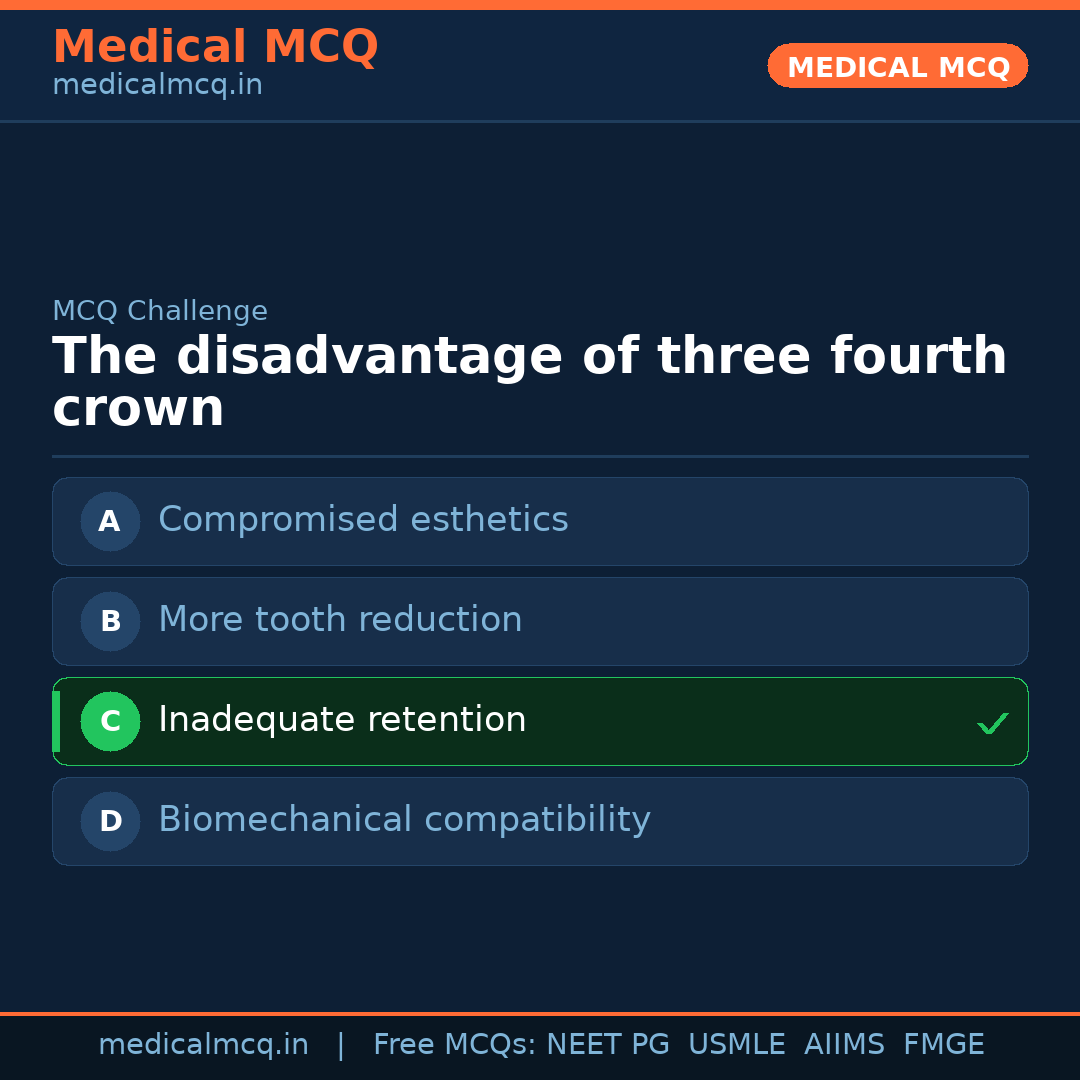This screenshot has height=1080, width=1080.
Task: Click the green checkmark on option C
Action: coord(992,723)
